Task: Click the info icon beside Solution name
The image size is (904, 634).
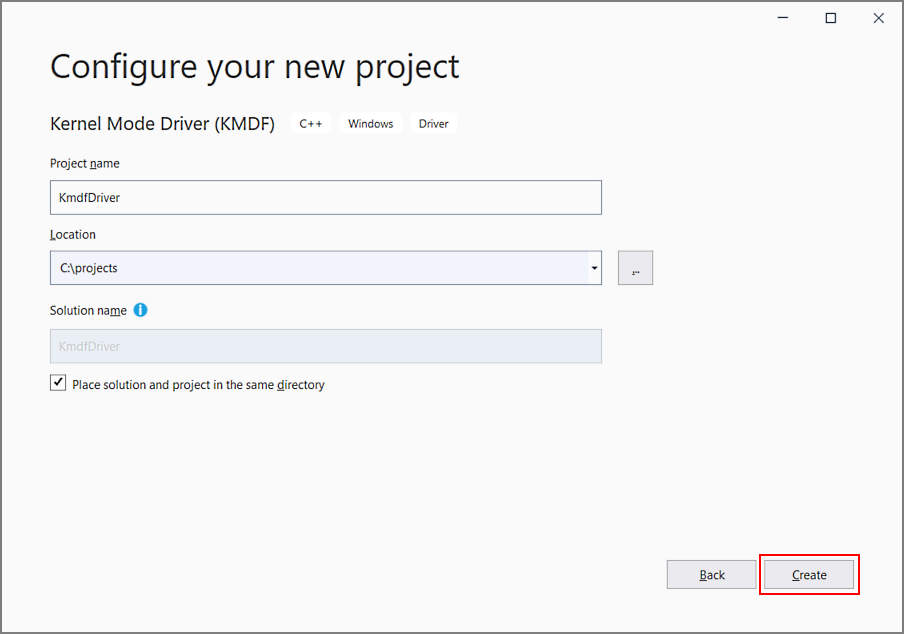Action: pyautogui.click(x=140, y=310)
